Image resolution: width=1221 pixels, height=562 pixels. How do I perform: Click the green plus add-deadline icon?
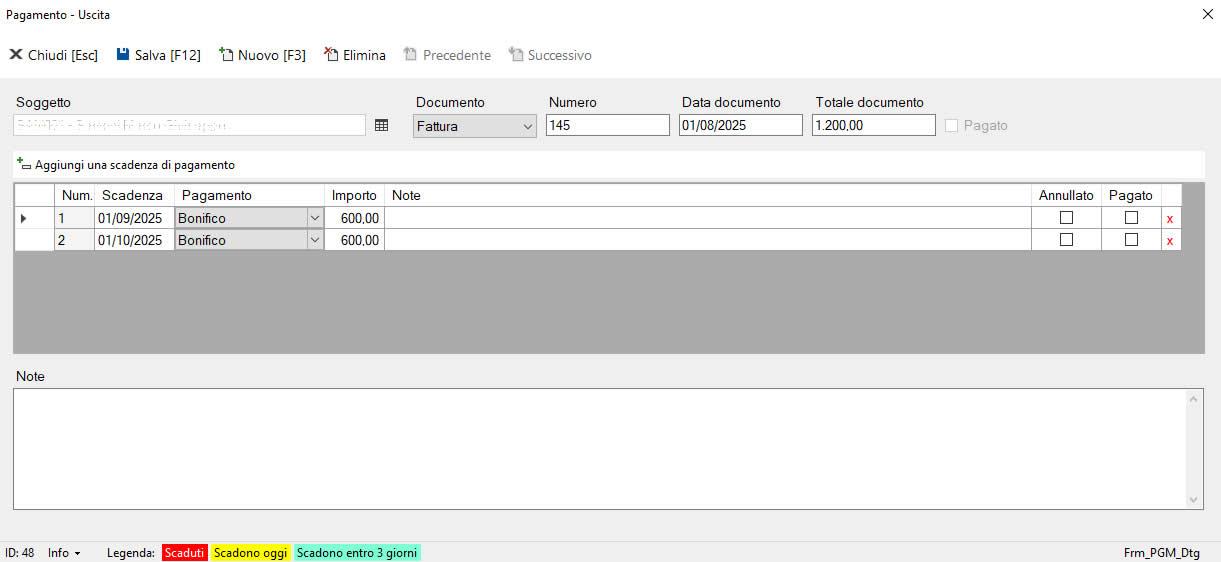tap(24, 164)
